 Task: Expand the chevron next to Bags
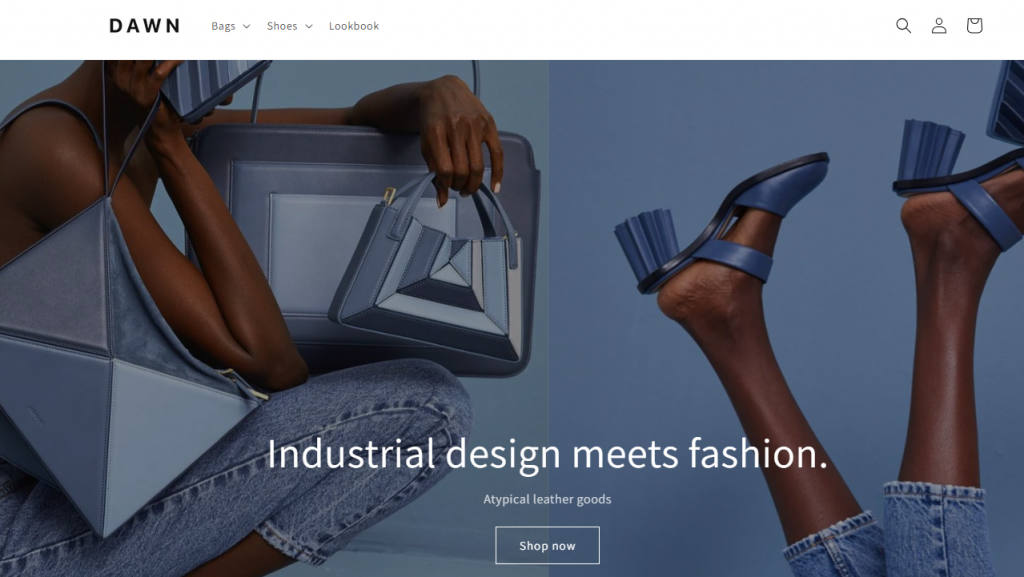point(246,26)
